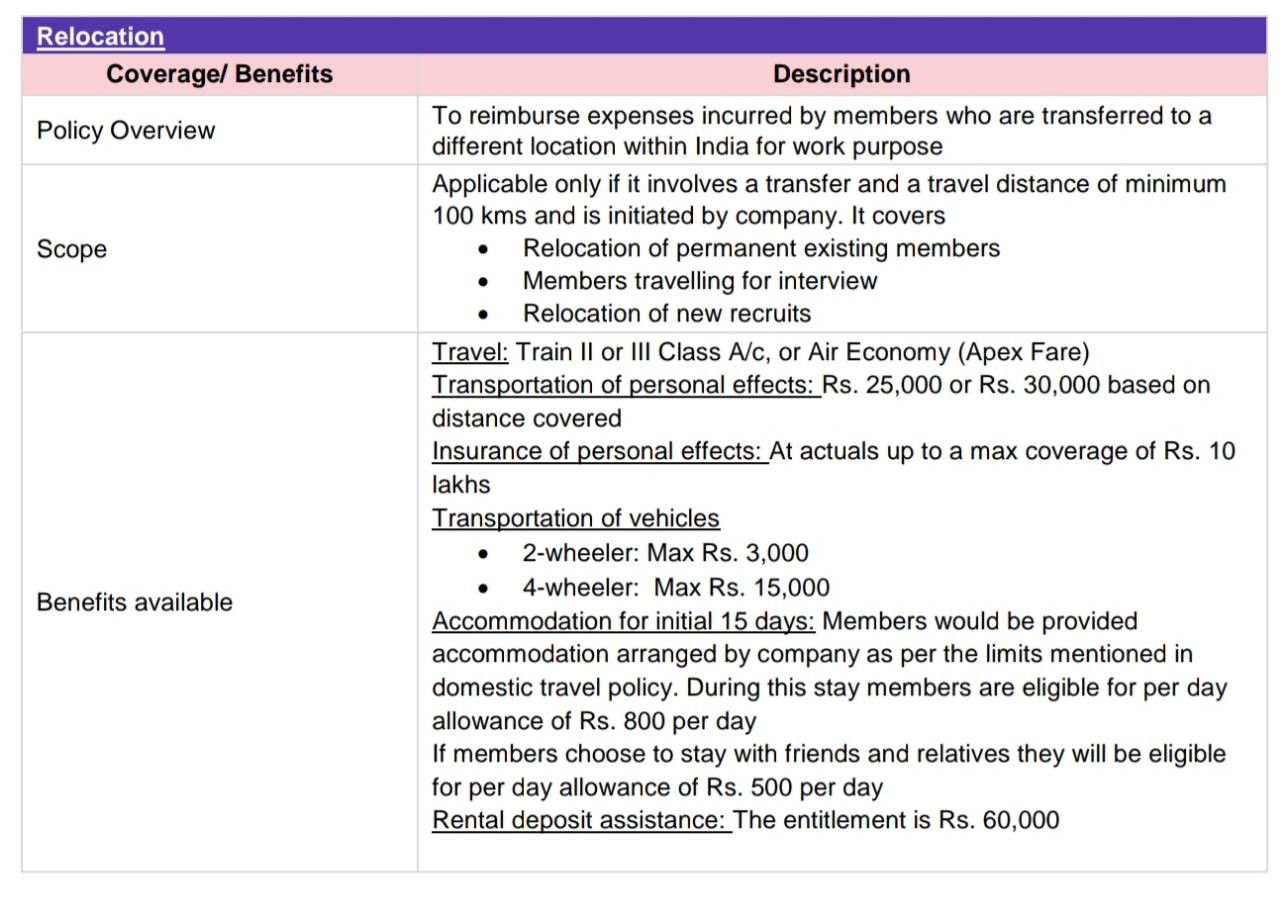
Task: Click the Benefits available row label
Action: [135, 602]
